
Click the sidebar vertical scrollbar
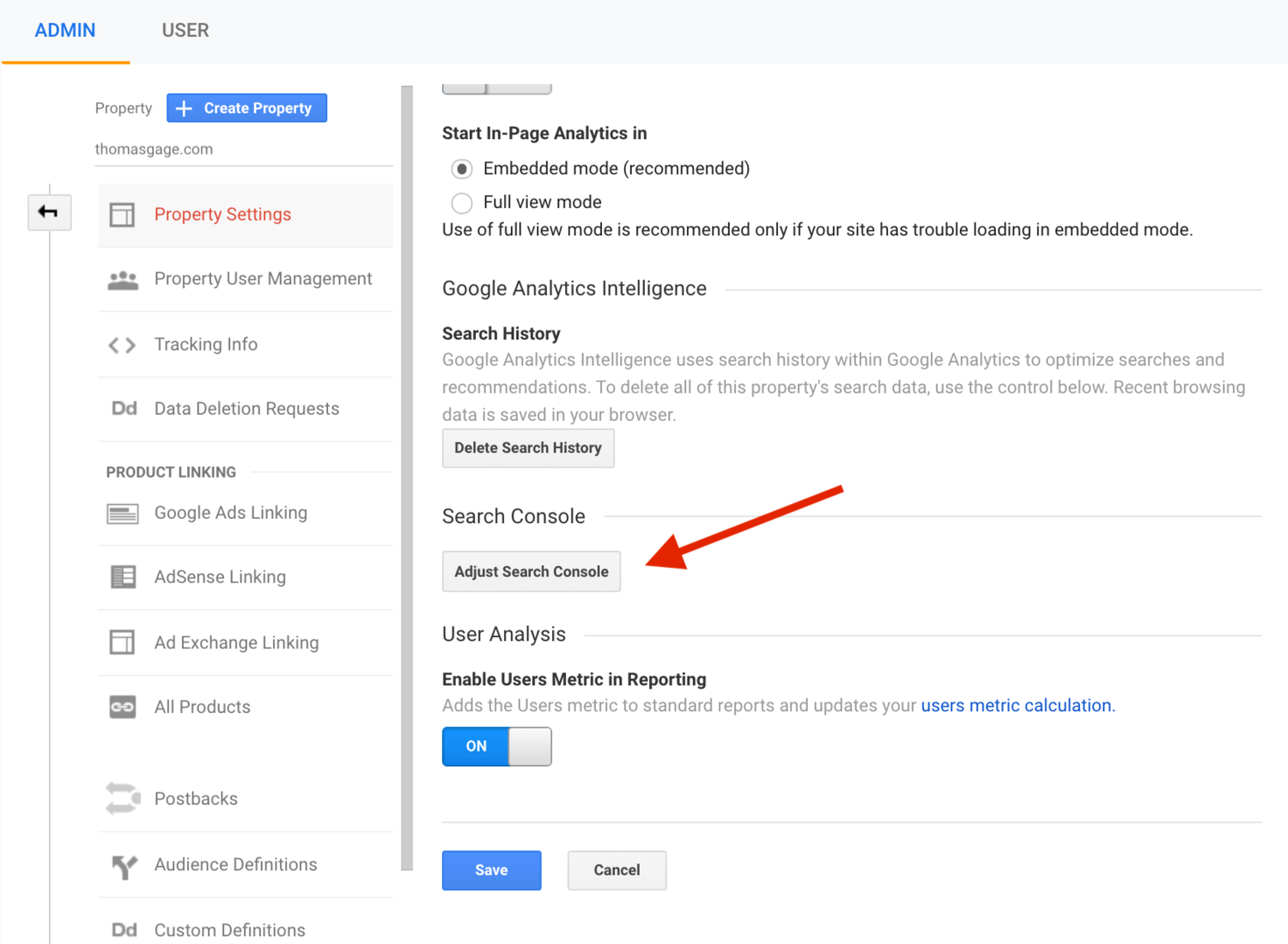pyautogui.click(x=407, y=477)
